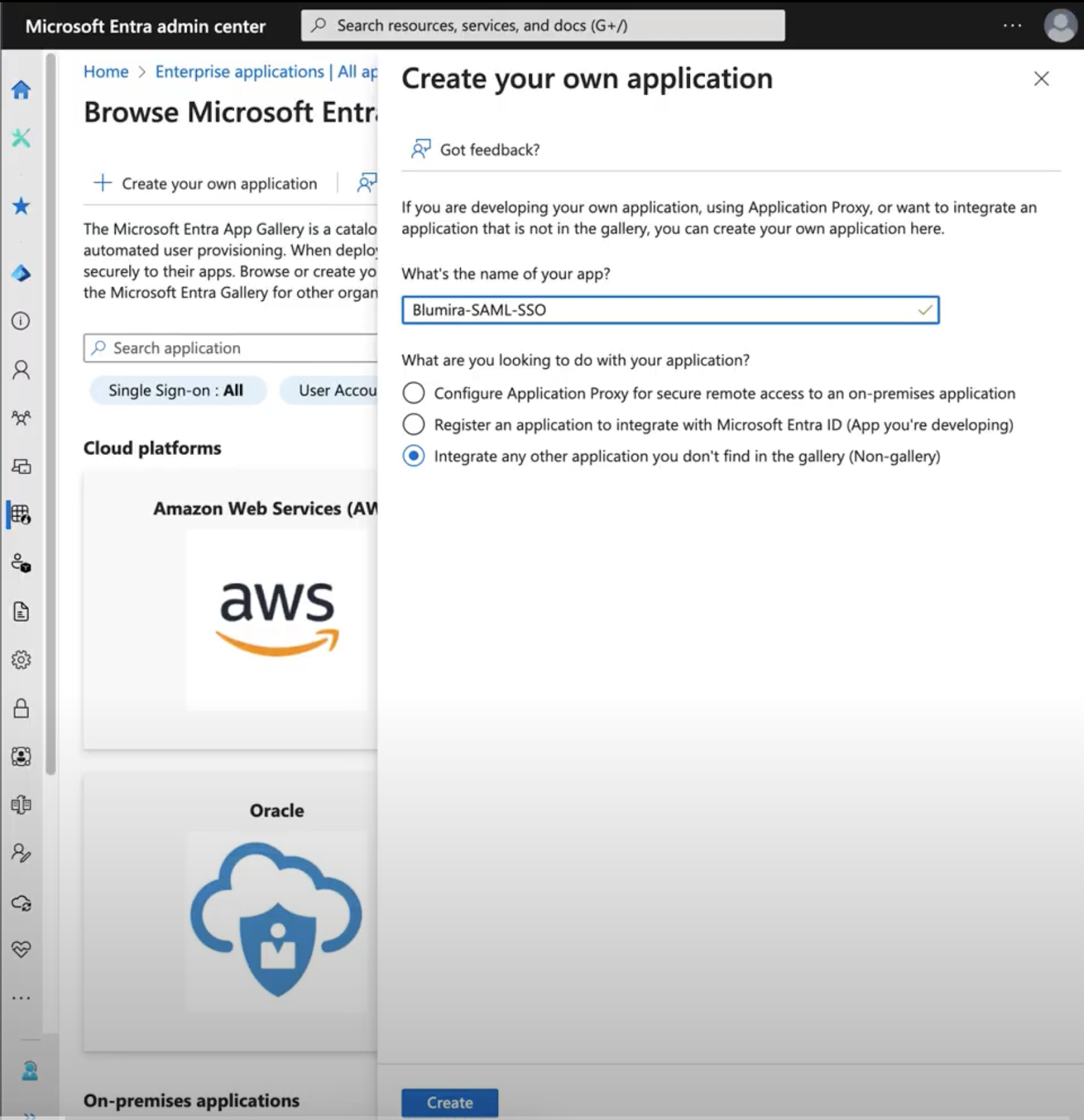Open the gear settings icon in sidebar

[21, 659]
